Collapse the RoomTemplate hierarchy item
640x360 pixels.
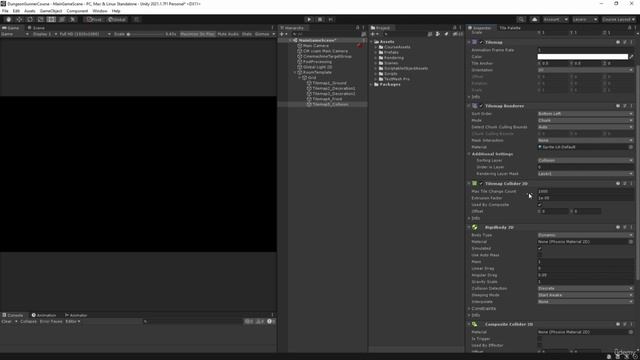click(295, 72)
